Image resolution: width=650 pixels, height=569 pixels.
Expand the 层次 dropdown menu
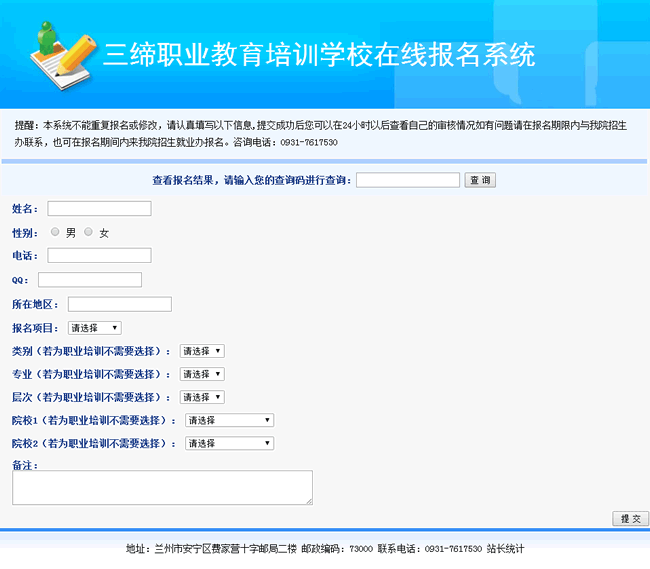(202, 397)
